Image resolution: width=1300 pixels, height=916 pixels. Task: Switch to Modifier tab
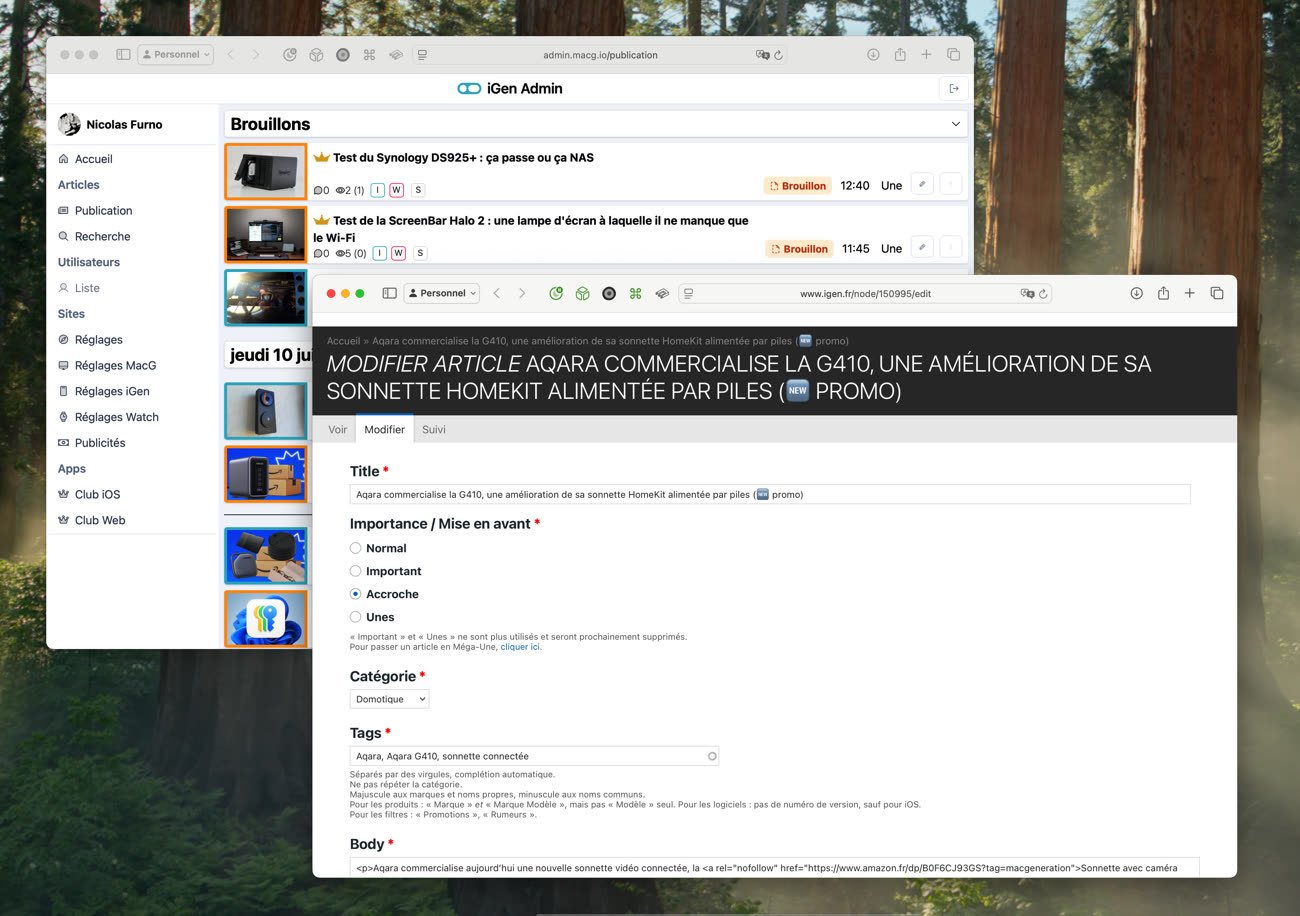click(385, 429)
